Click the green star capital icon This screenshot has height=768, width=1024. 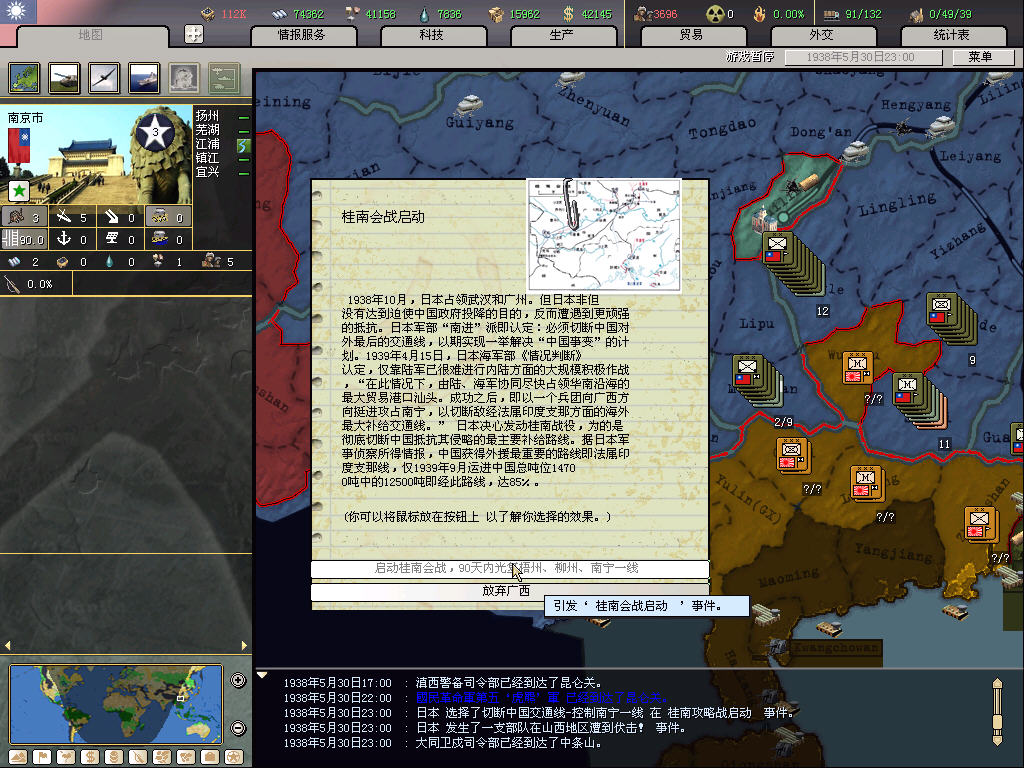[19, 191]
